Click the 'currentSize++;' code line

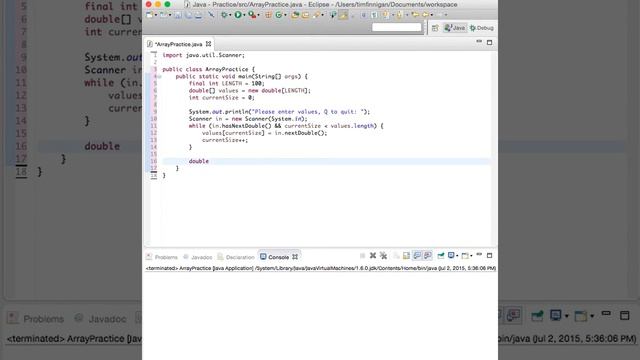coord(224,140)
